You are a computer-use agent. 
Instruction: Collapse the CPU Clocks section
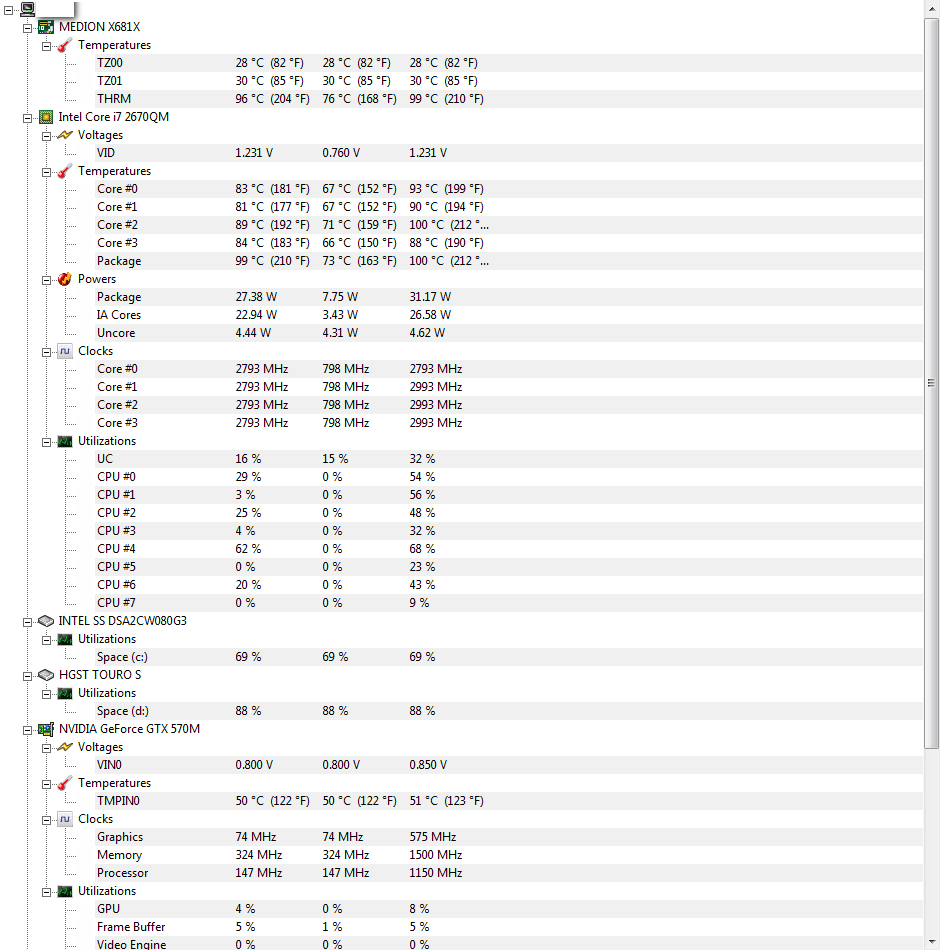tap(46, 353)
